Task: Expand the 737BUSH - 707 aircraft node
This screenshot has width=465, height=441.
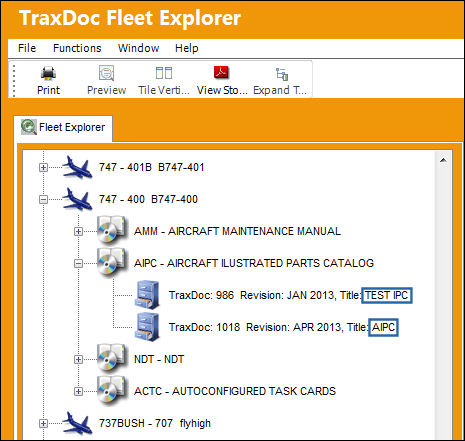Action: [x=43, y=423]
